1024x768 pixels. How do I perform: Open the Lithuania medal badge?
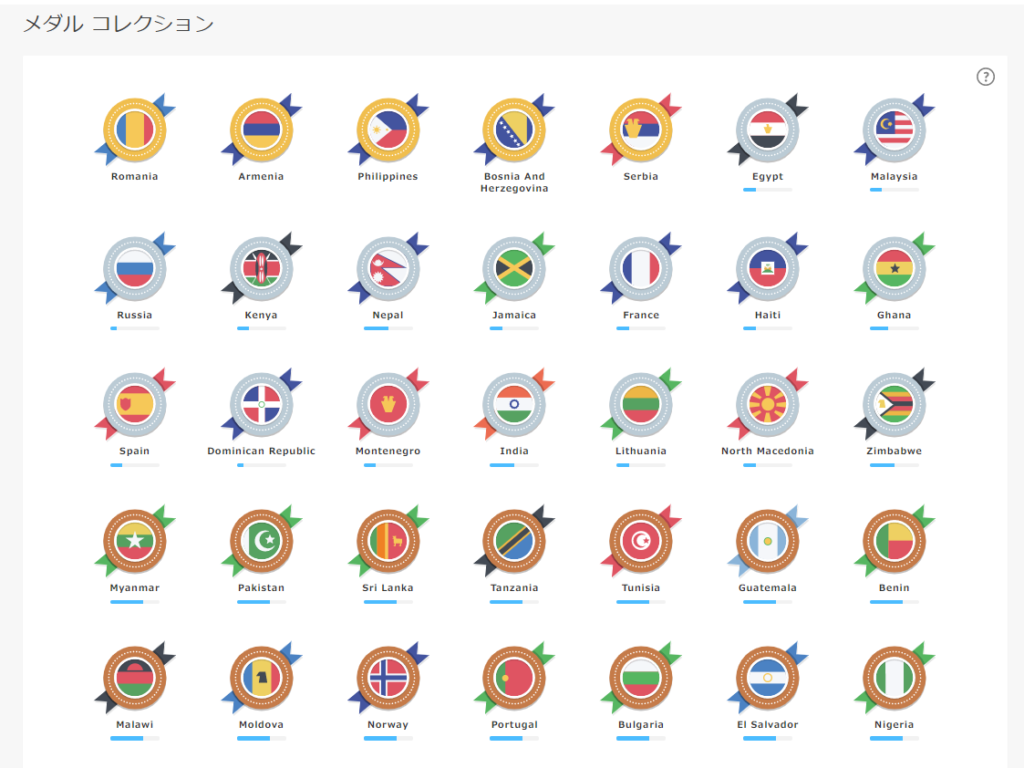pos(641,404)
